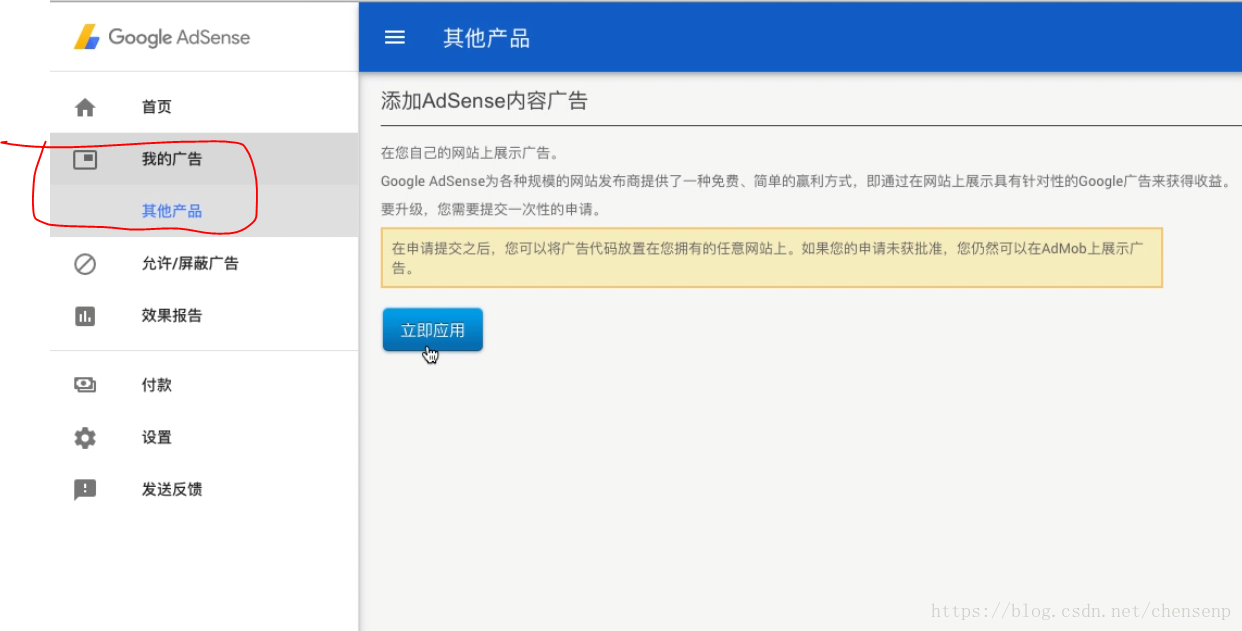Click the home icon beside 首页

[85, 107]
